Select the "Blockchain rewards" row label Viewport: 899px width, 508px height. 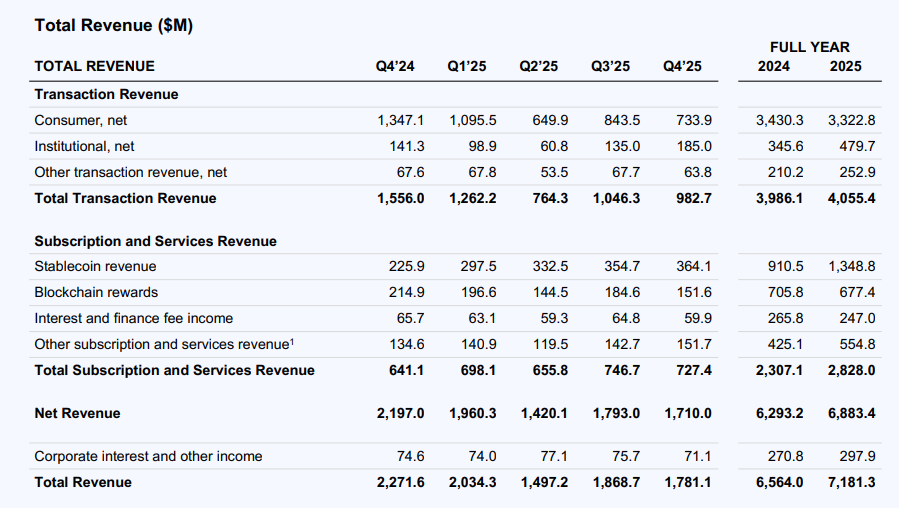click(96, 292)
